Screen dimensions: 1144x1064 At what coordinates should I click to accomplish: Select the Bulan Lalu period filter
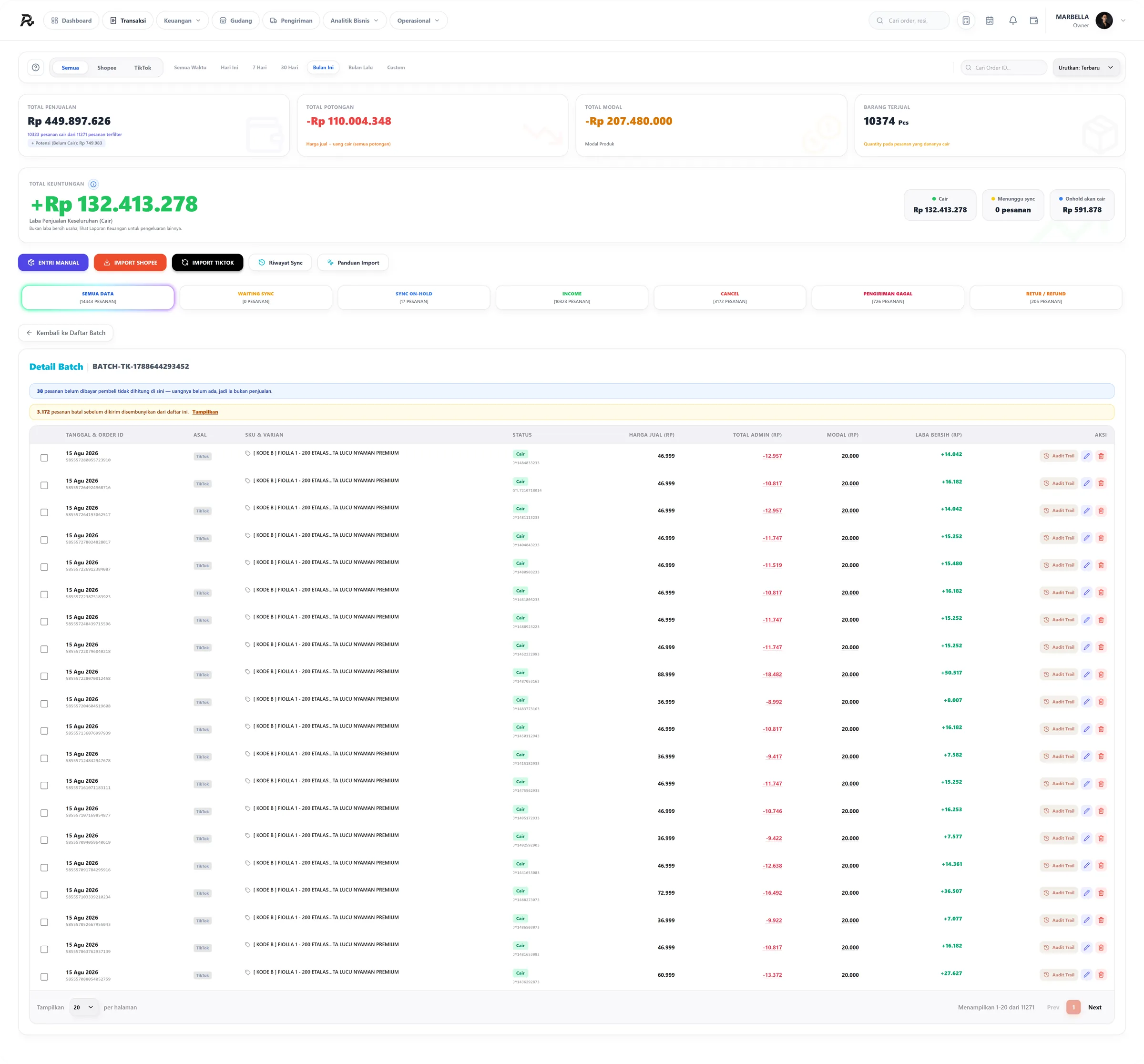(x=360, y=68)
